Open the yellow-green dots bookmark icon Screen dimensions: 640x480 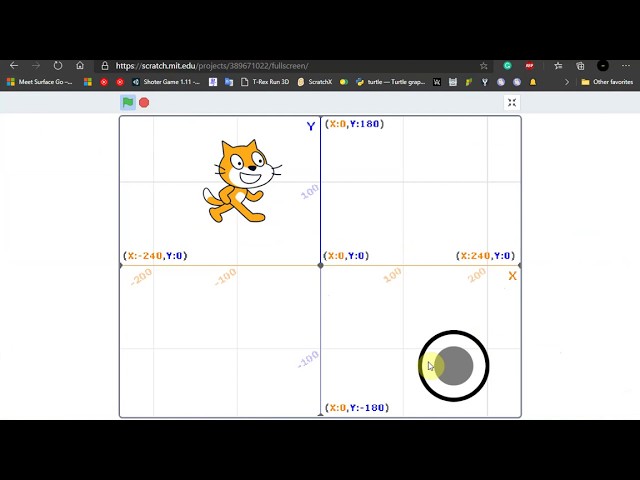(344, 82)
